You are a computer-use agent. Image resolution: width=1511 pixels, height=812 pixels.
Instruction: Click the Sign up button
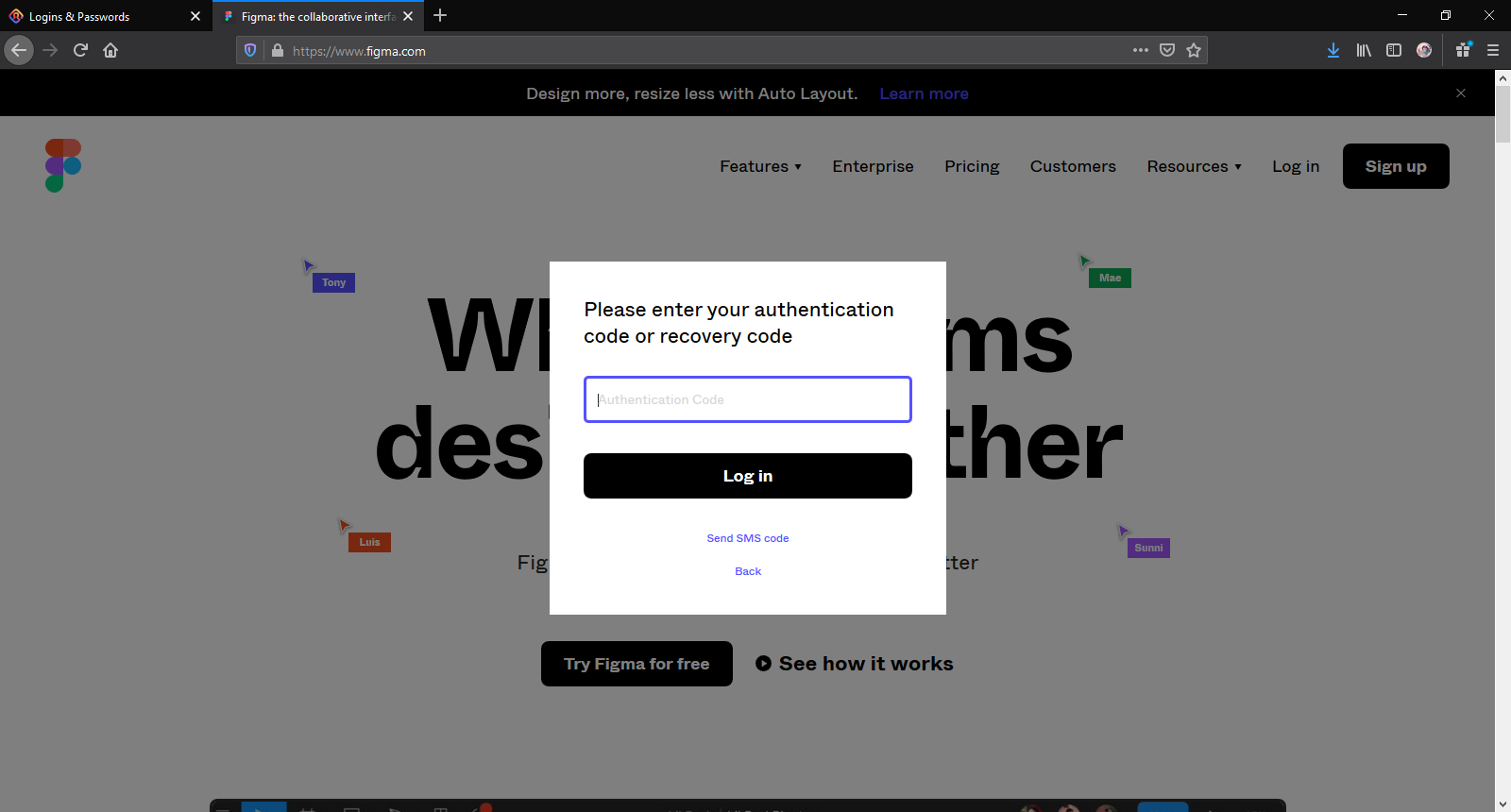(x=1396, y=166)
